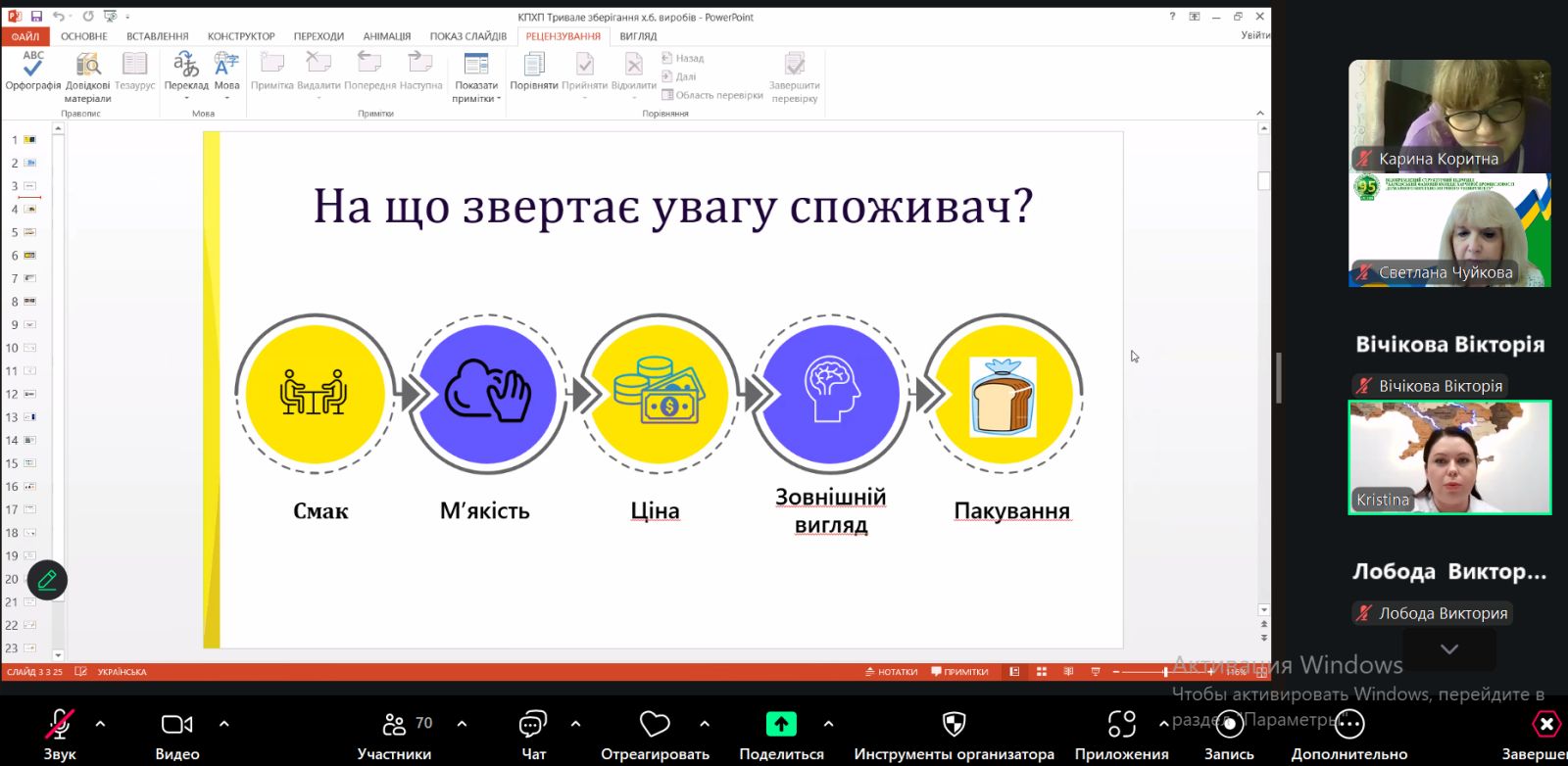Open the Файл menu tab

(x=25, y=36)
